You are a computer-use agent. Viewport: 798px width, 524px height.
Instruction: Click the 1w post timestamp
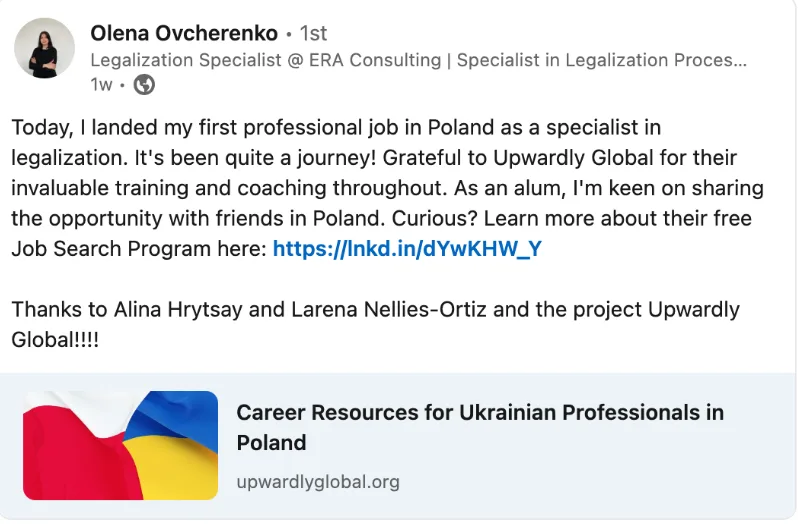click(101, 85)
